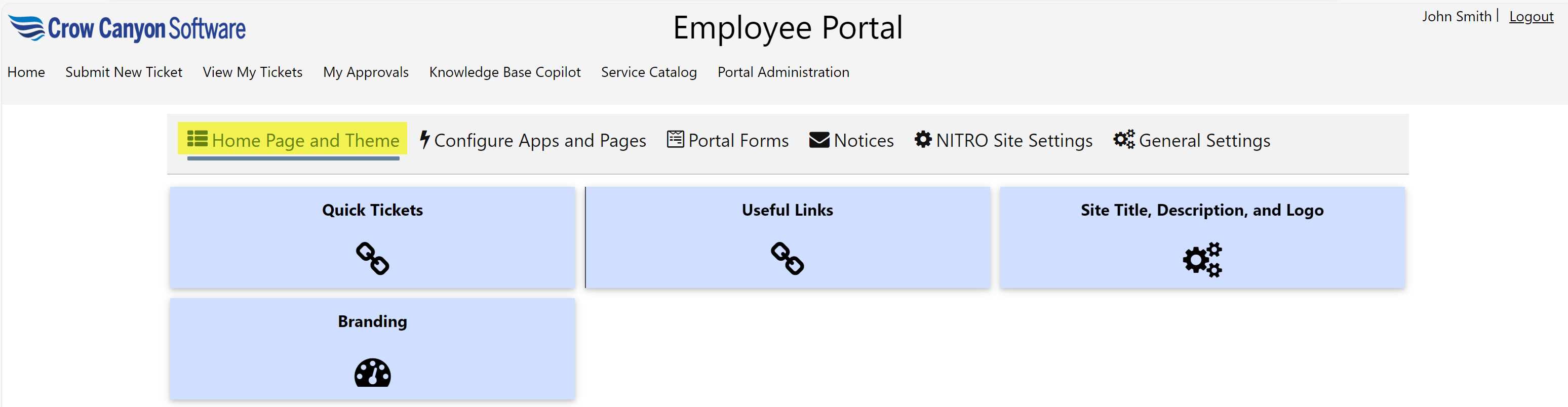Click the form icon beside Portal Forms
The width and height of the screenshot is (1568, 407).
pyautogui.click(x=675, y=139)
